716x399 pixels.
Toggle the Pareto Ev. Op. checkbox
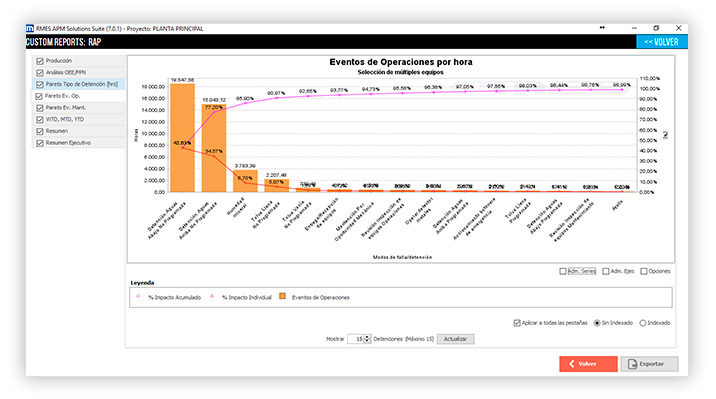pos(39,96)
